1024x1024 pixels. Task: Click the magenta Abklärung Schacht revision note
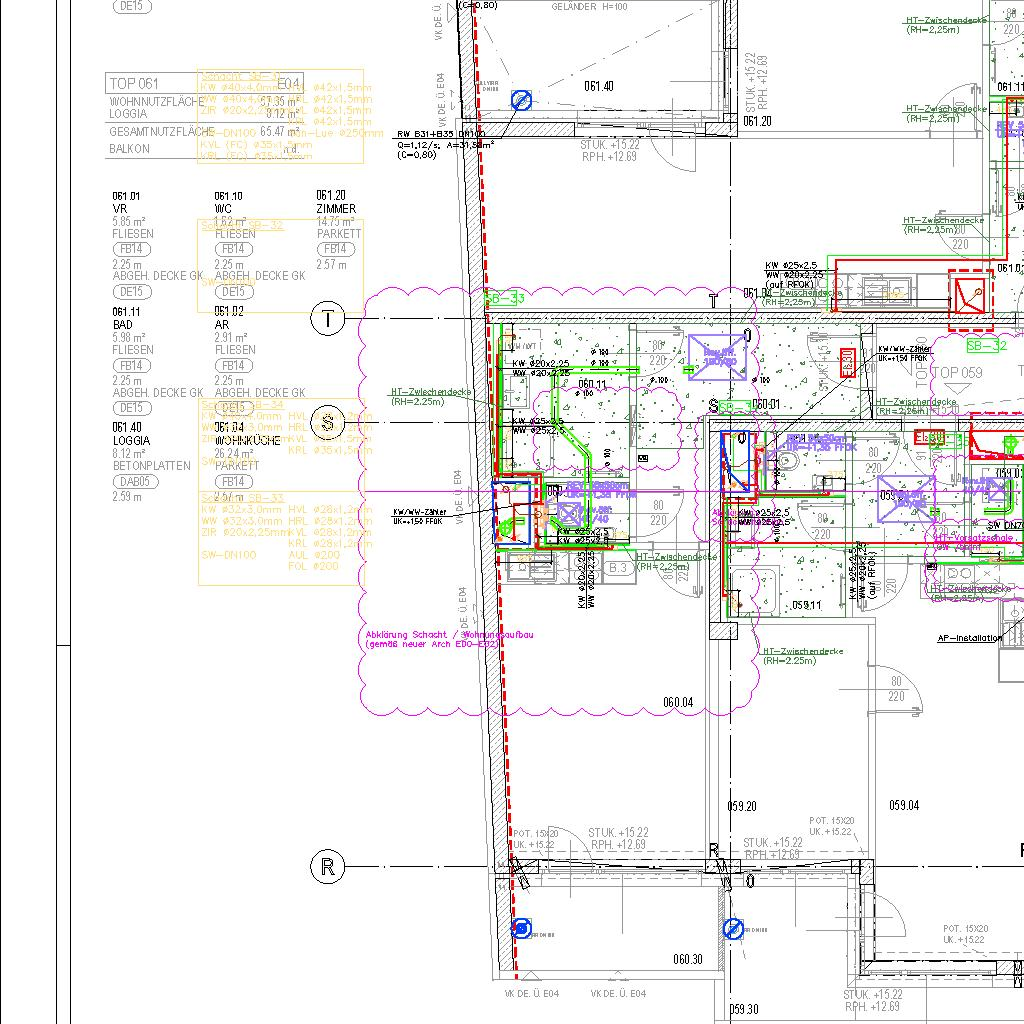(x=431, y=640)
